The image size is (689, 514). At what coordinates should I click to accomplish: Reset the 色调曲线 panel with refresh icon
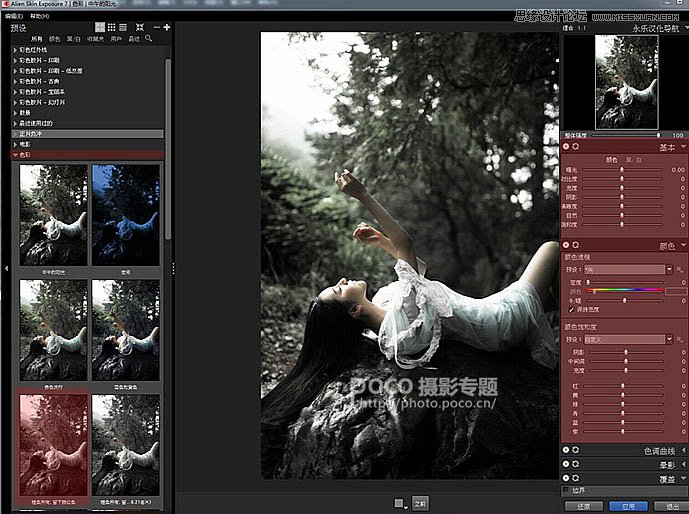[576, 450]
